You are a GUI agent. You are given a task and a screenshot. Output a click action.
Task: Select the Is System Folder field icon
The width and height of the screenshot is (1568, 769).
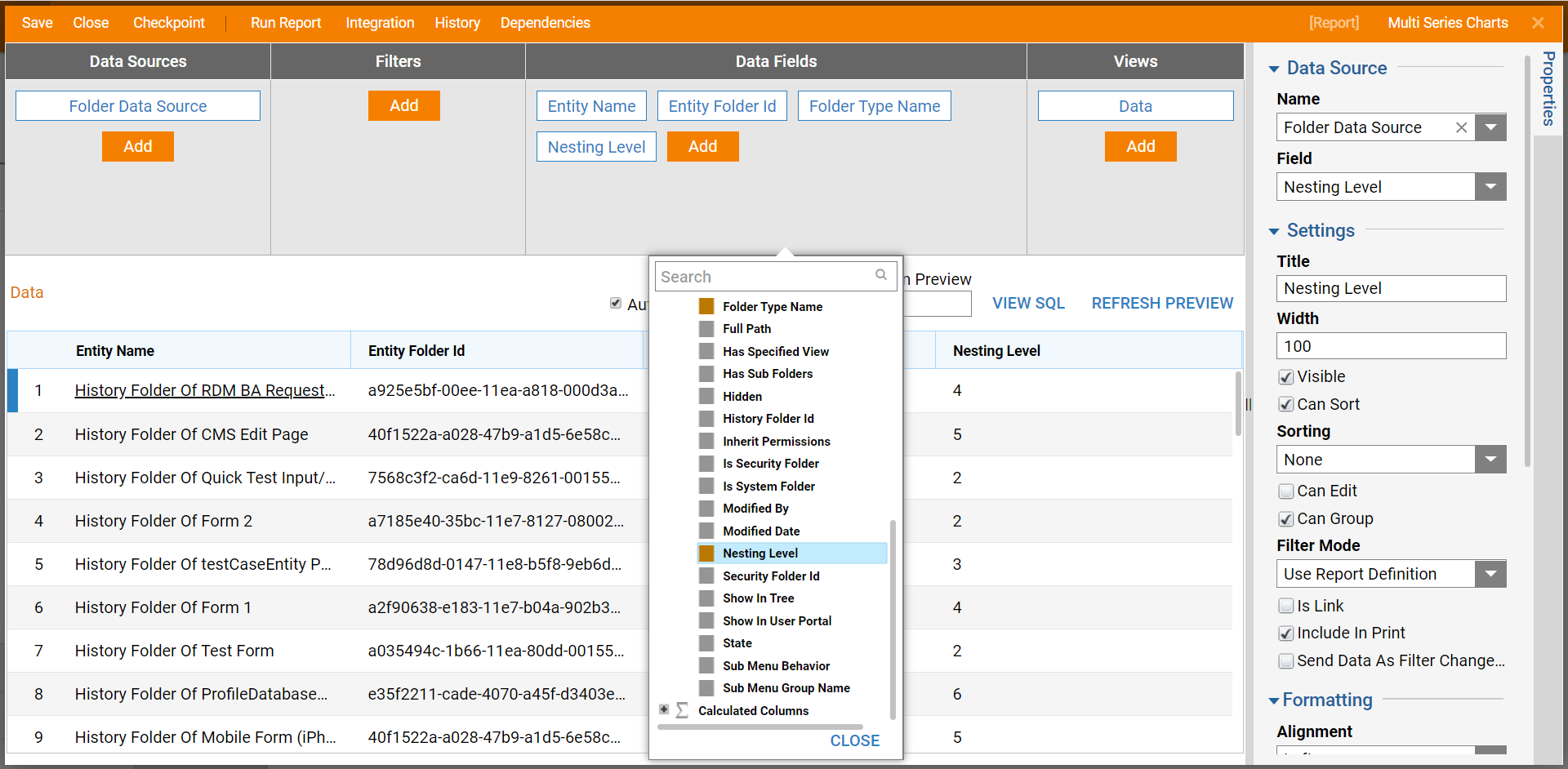706,486
